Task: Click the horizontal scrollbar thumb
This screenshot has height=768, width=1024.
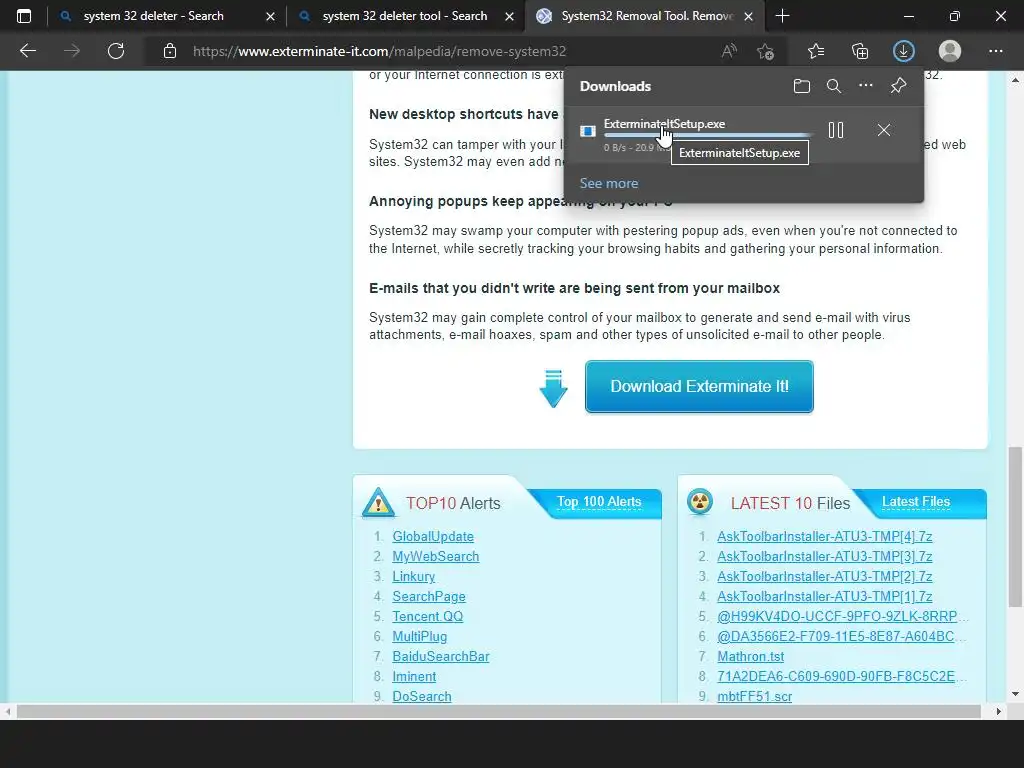Action: 499,711
